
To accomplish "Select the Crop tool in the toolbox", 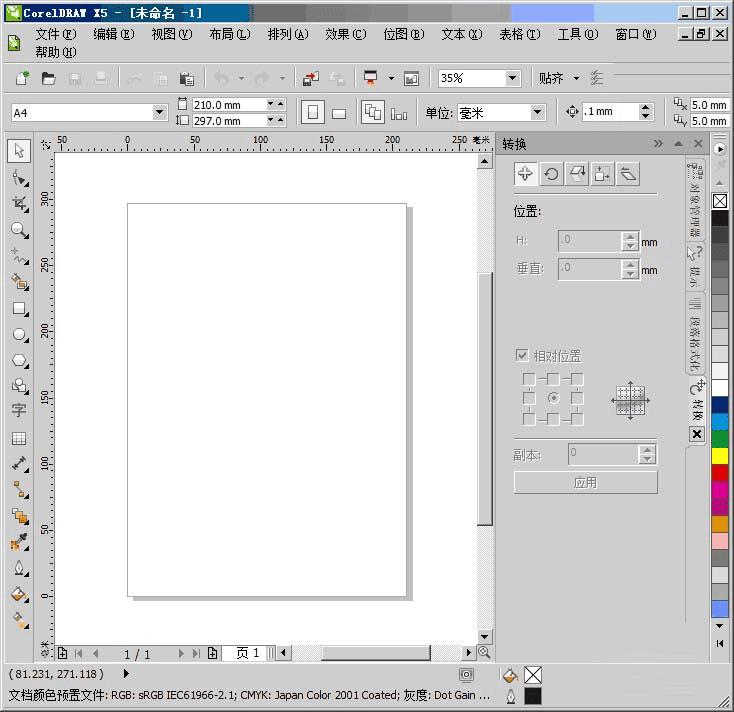I will (x=19, y=204).
